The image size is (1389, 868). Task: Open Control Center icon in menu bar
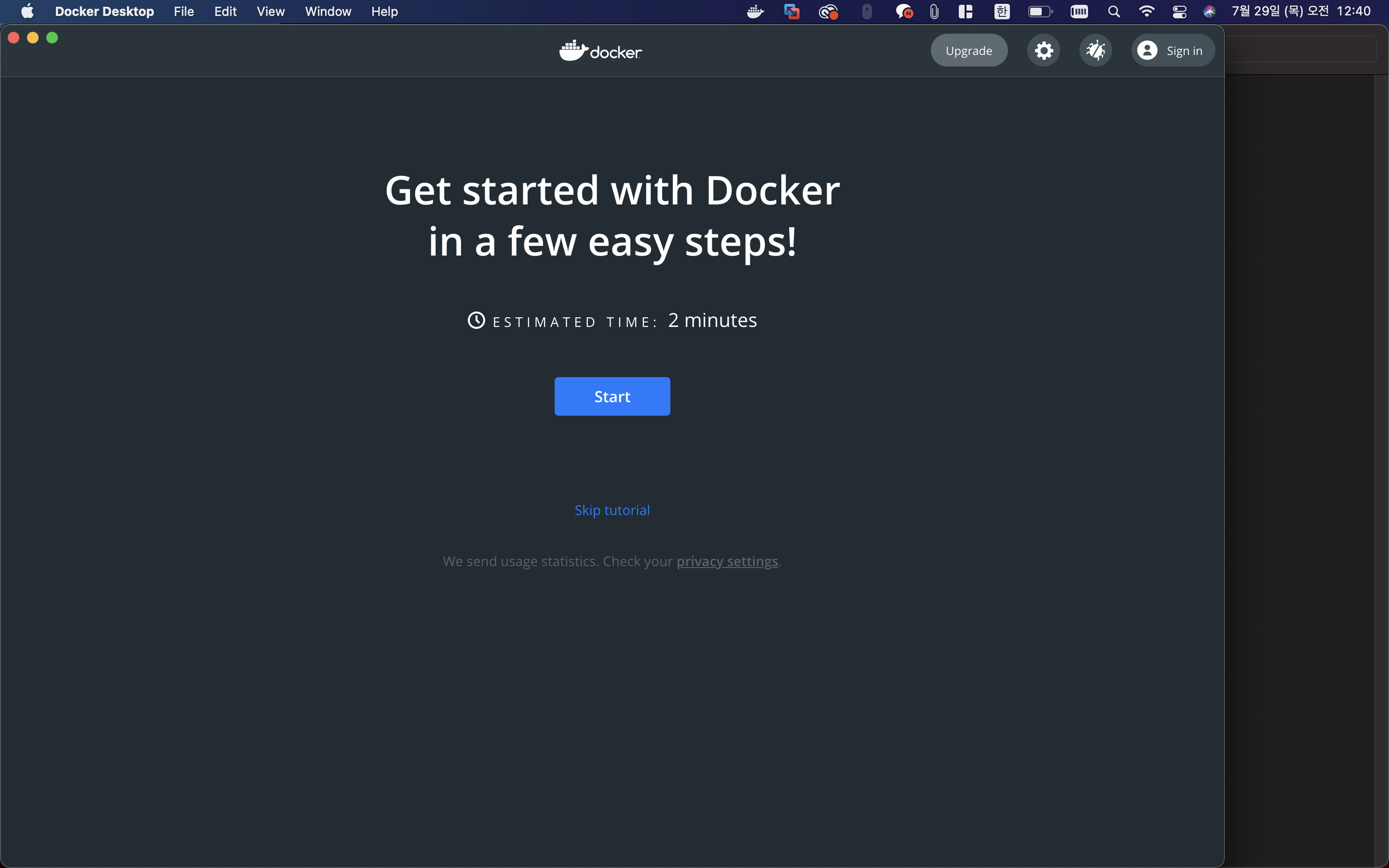click(1179, 12)
